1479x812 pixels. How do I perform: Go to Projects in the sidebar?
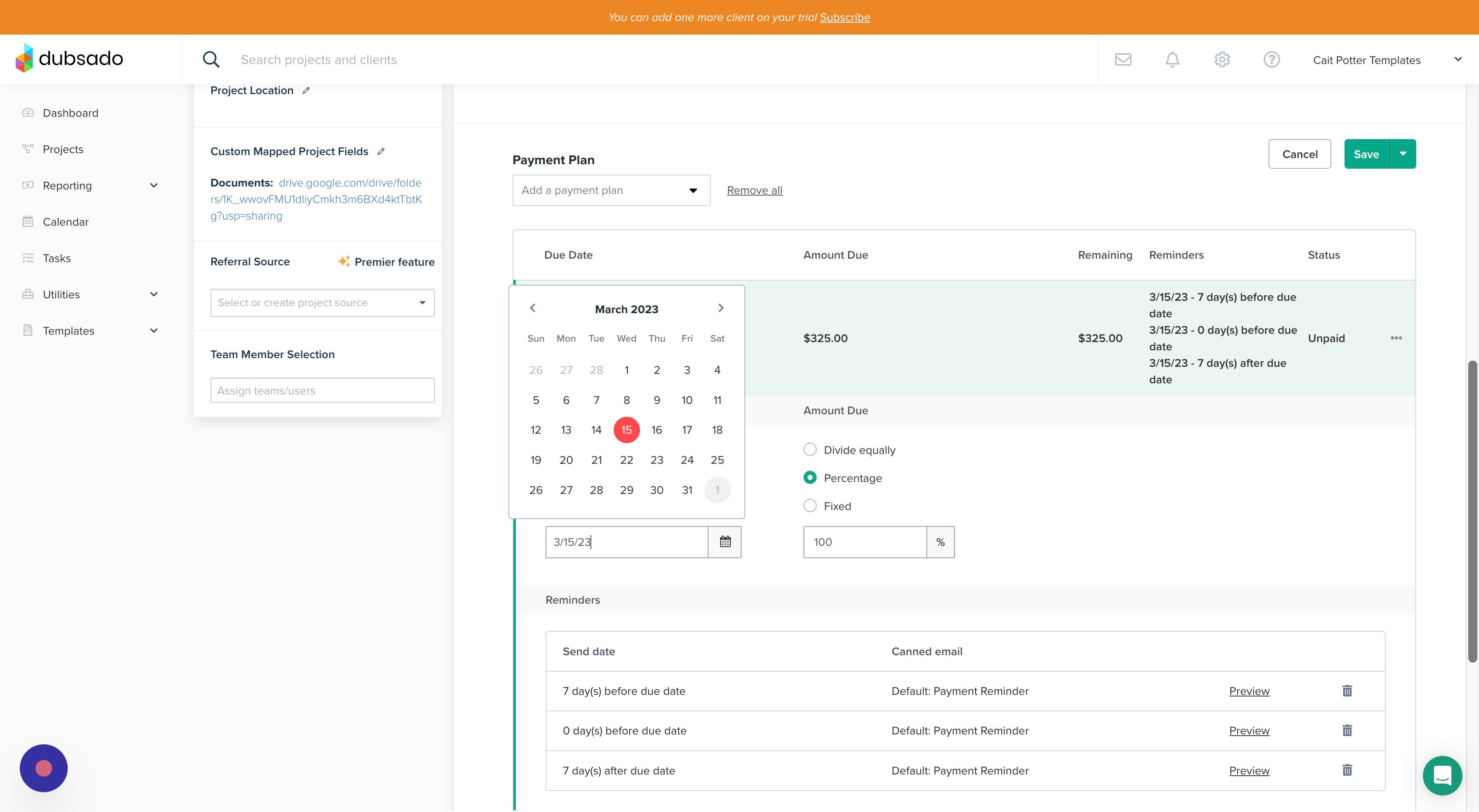[63, 149]
